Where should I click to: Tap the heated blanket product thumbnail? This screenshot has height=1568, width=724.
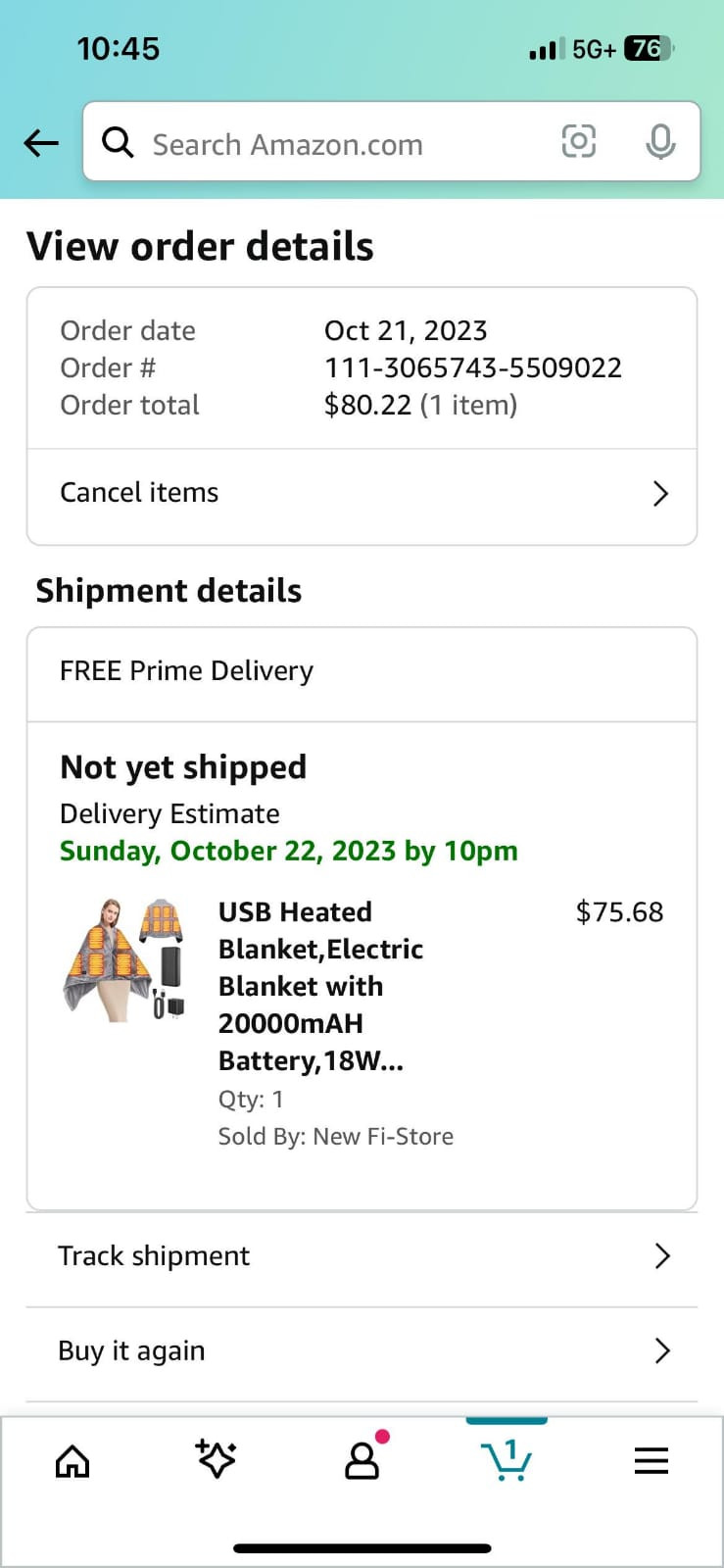tap(123, 959)
